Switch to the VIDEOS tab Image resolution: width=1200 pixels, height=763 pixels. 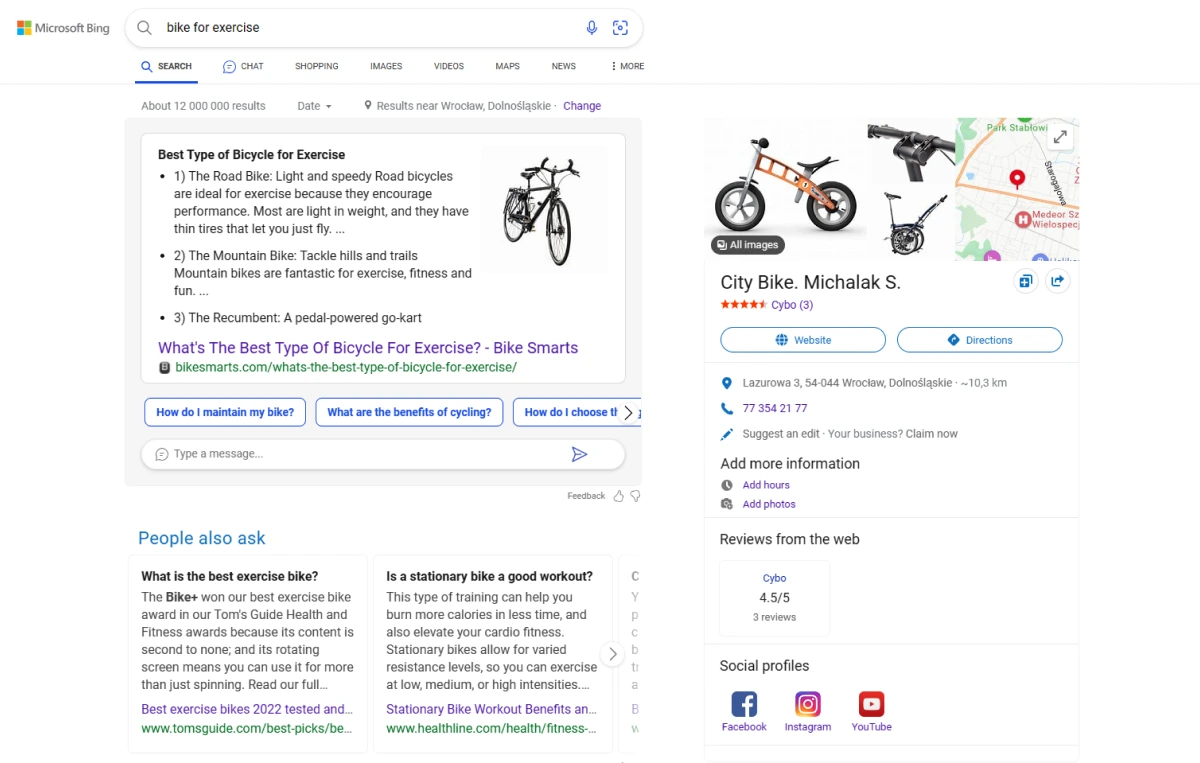[x=449, y=66]
